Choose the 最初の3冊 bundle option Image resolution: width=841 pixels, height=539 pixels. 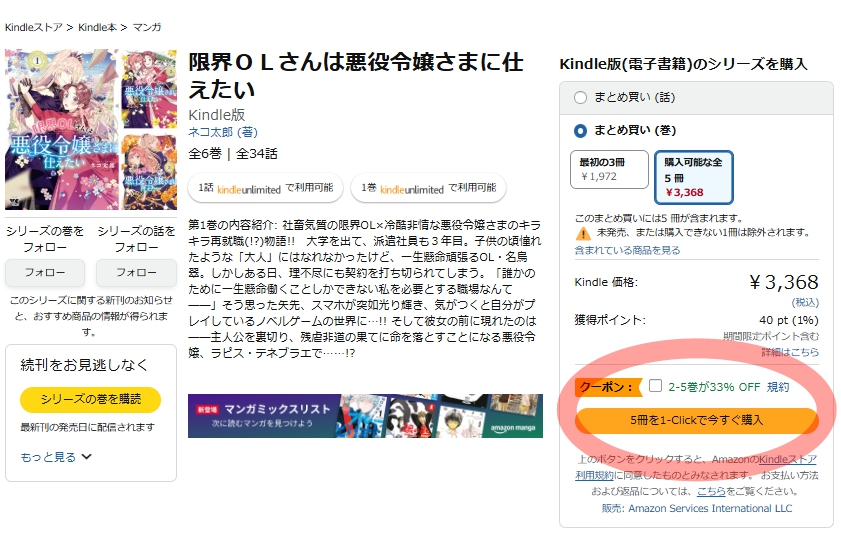click(x=608, y=170)
